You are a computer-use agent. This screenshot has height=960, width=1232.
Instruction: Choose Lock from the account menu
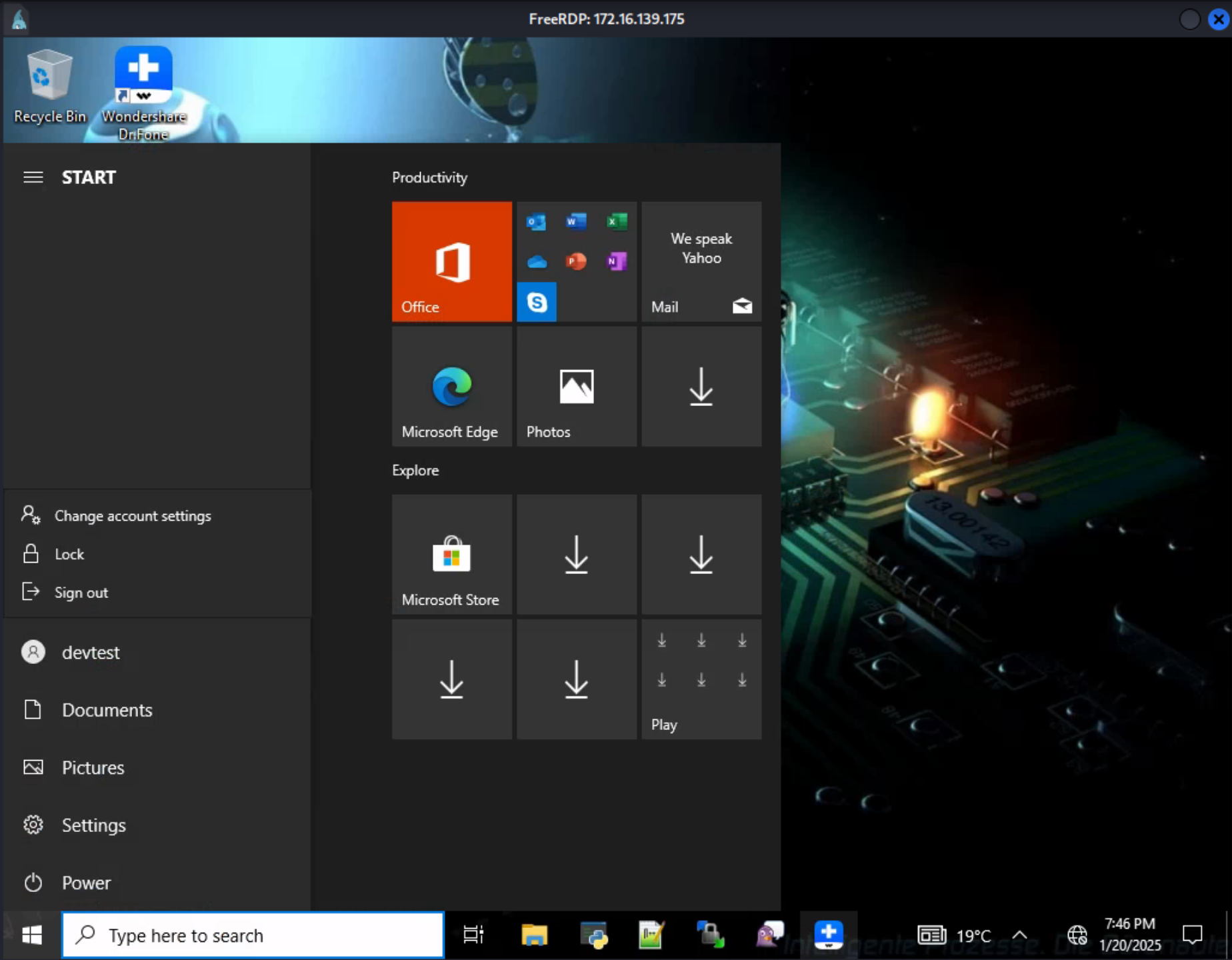pos(158,554)
